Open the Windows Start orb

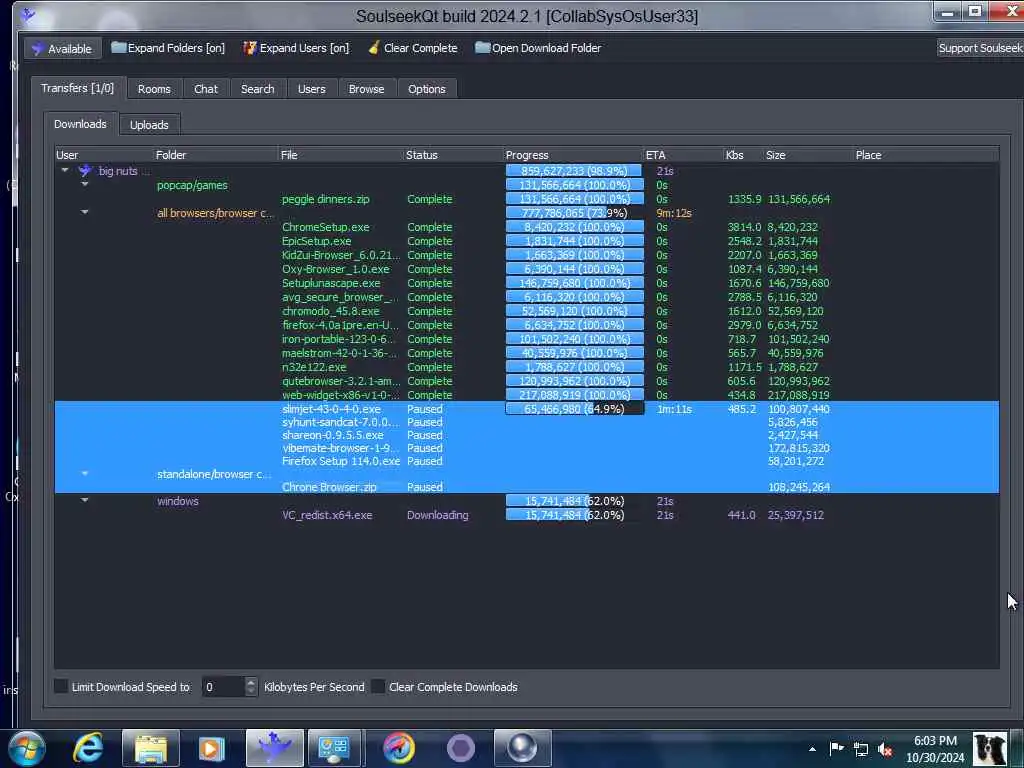coord(27,748)
